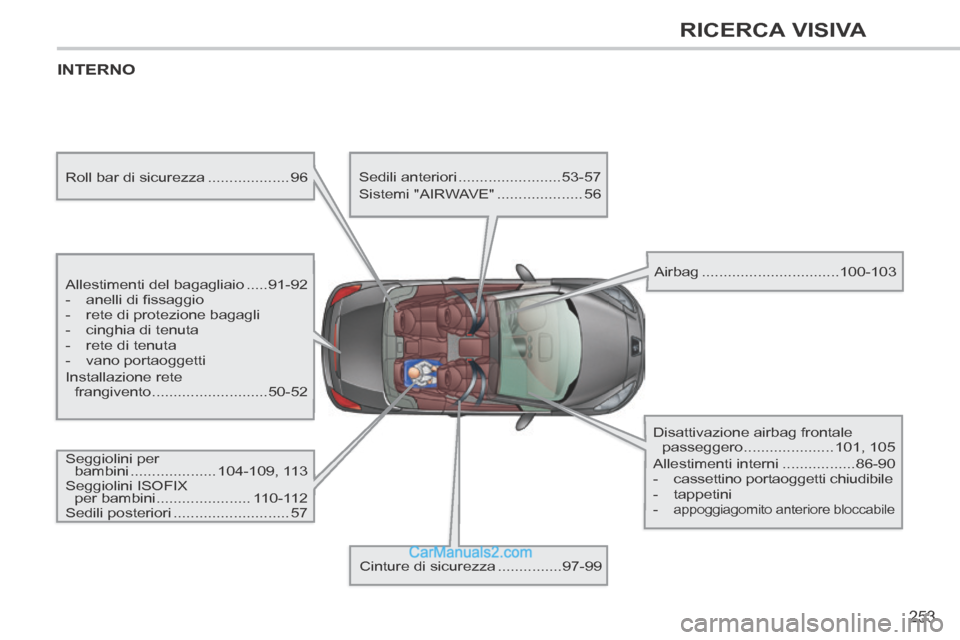Click the INTERNO section title
Image resolution: width=960 pixels, height=640 pixels.
(96, 69)
